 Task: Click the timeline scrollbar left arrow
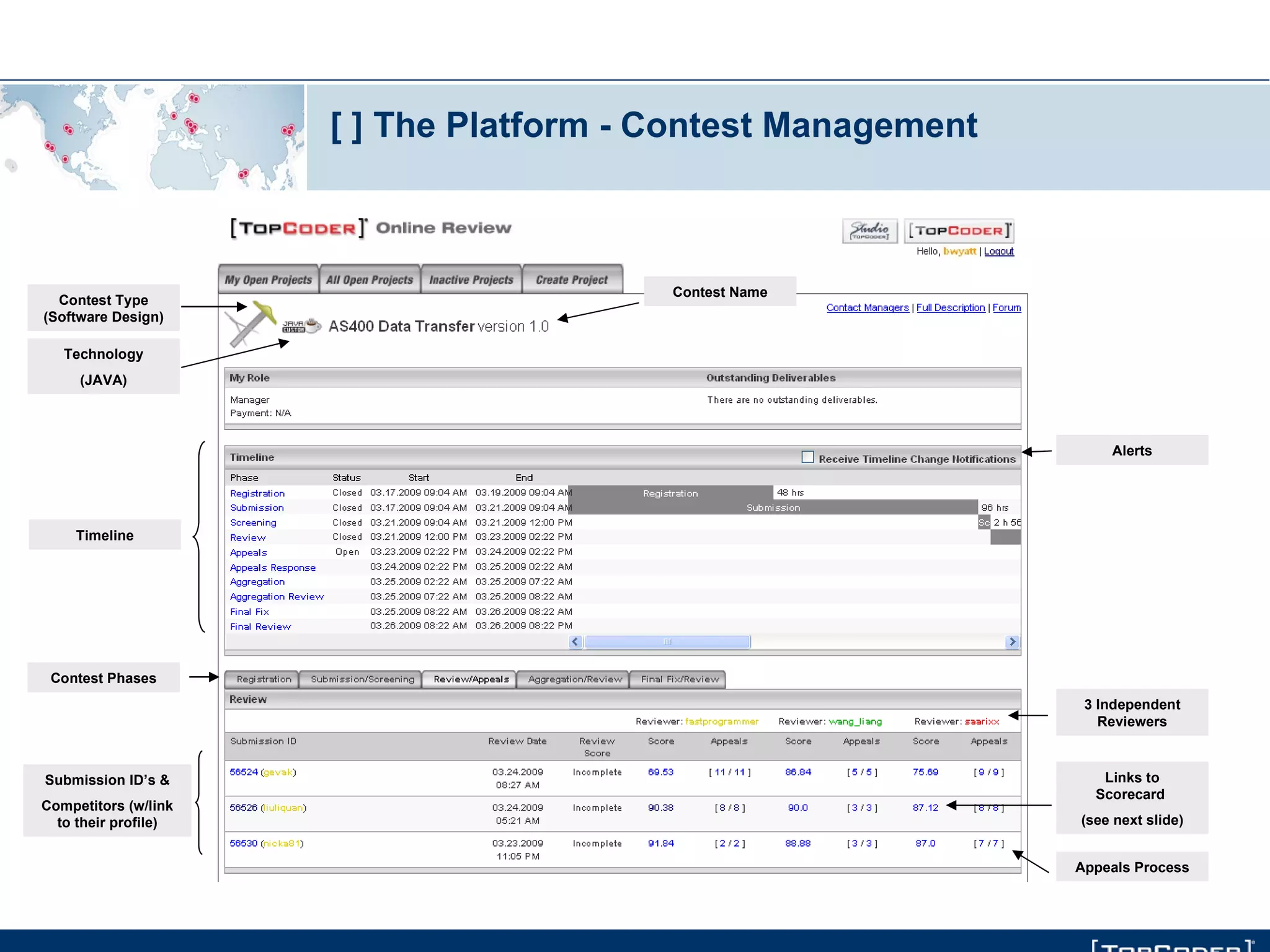click(x=575, y=641)
